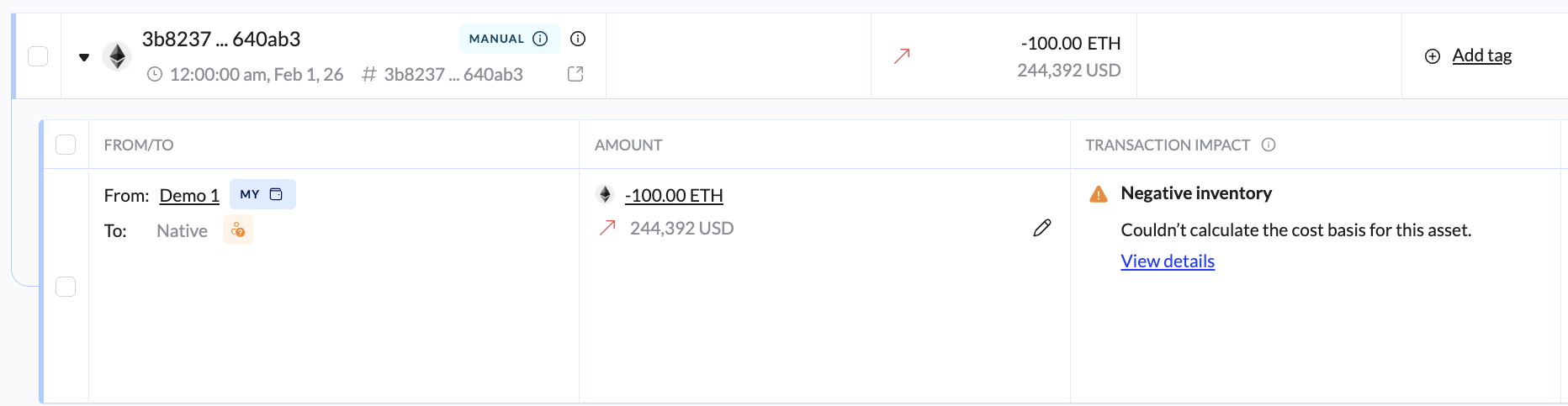
Task: Click the wallet icon in MY badge
Action: point(276,194)
